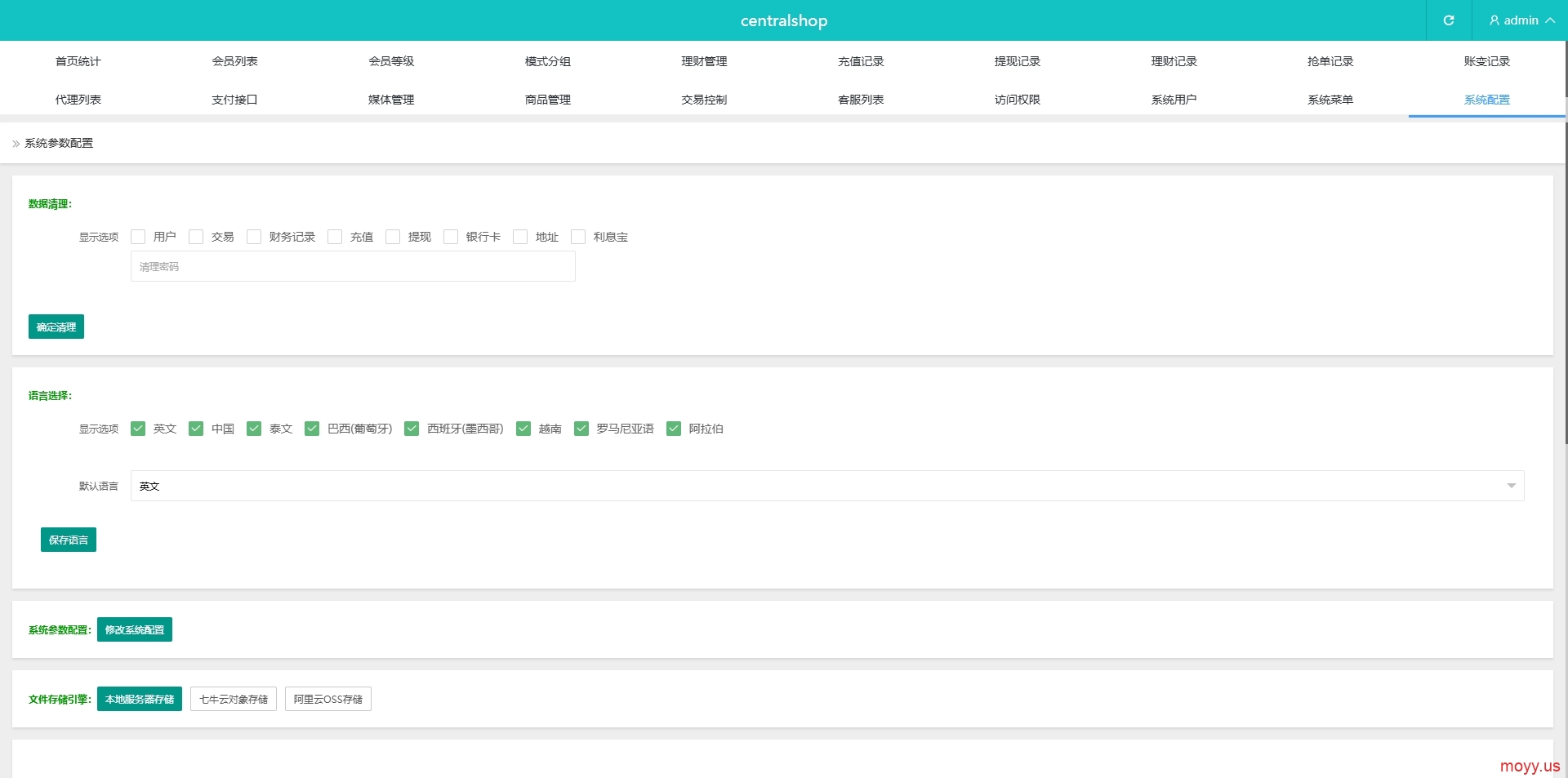Open the 默认语言 dropdown
The image size is (1568, 778).
[x=827, y=486]
